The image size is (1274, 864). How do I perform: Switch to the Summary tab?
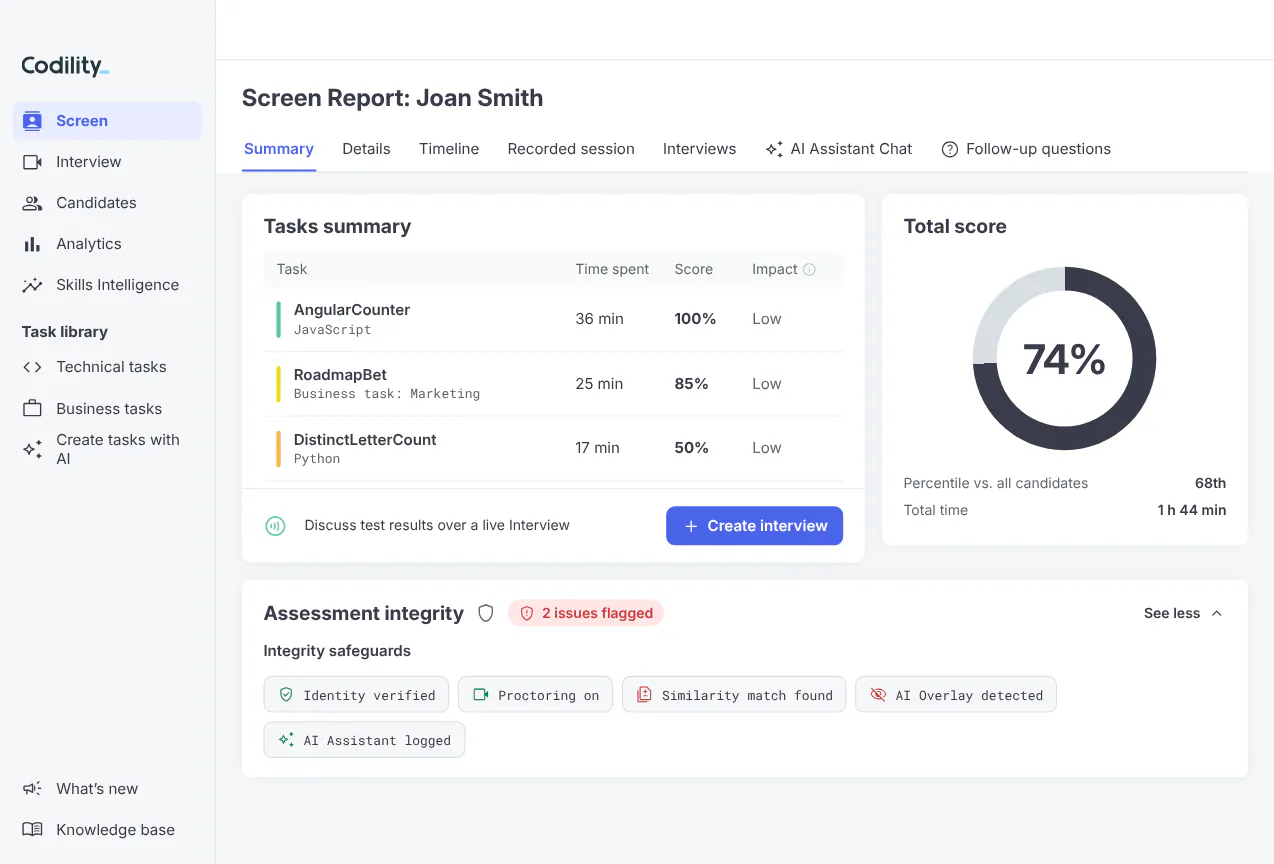[279, 149]
